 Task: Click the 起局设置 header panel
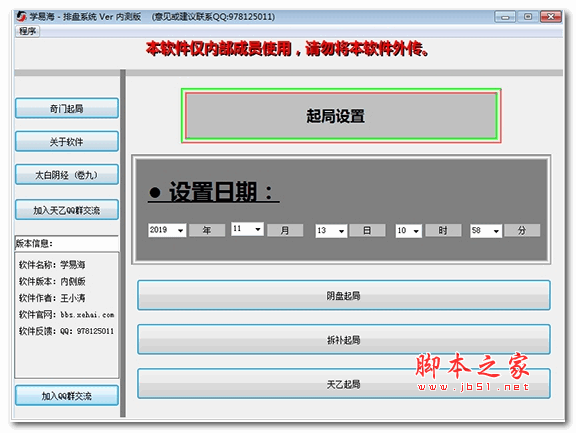click(x=341, y=116)
